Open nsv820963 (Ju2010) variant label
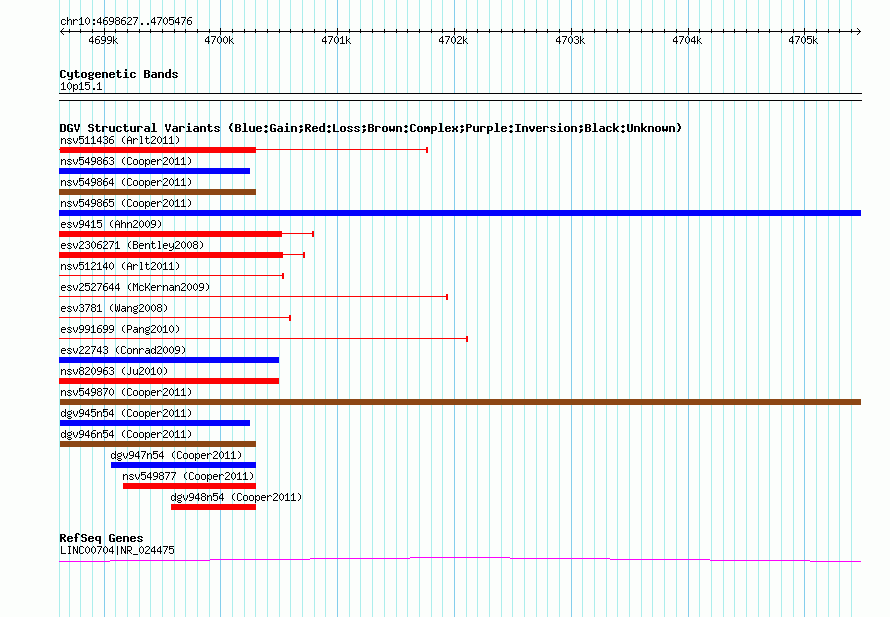Viewport: 890px width, 617px height. coord(114,371)
